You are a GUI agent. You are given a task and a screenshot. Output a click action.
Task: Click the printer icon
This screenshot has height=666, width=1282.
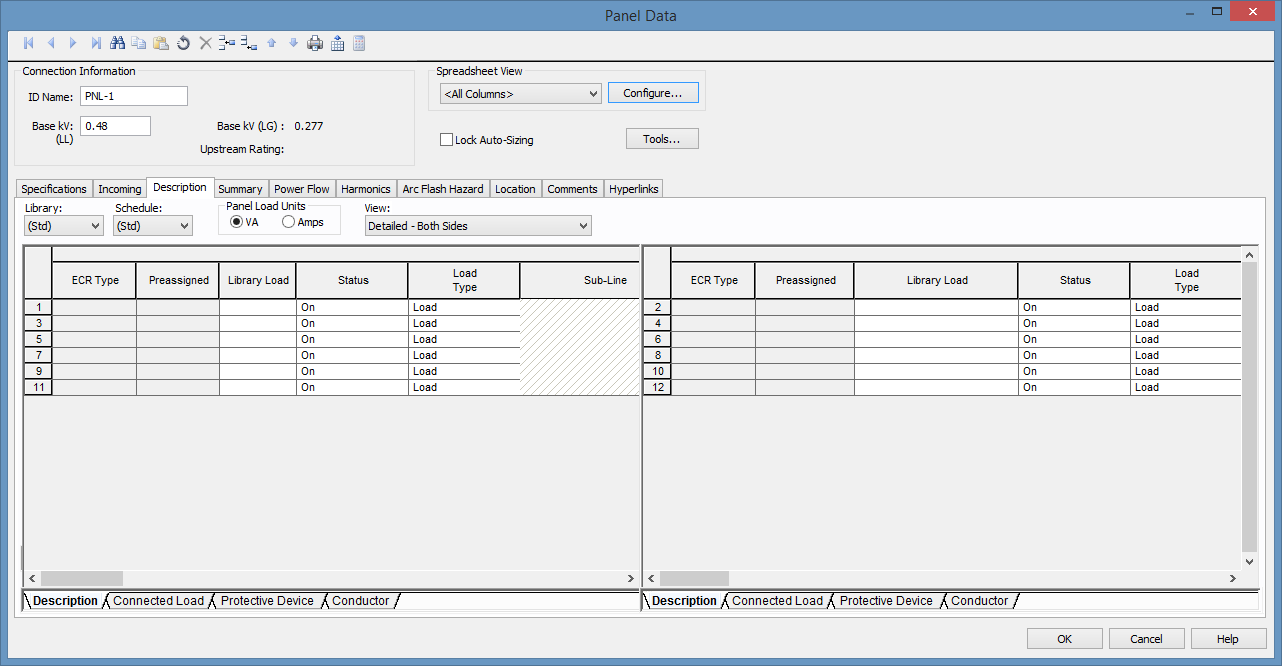coord(315,43)
